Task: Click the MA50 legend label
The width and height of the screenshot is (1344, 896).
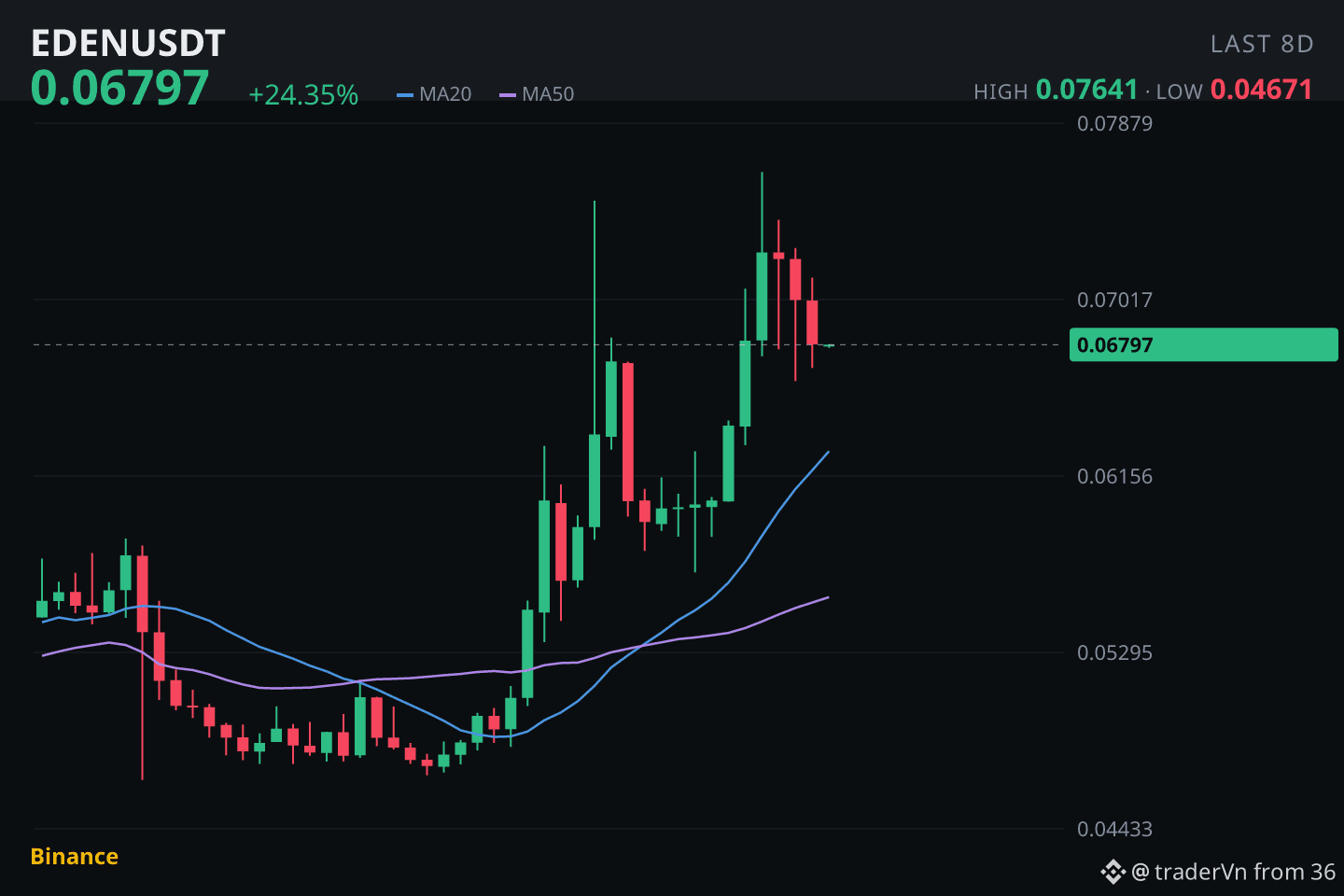Action: pos(548,94)
